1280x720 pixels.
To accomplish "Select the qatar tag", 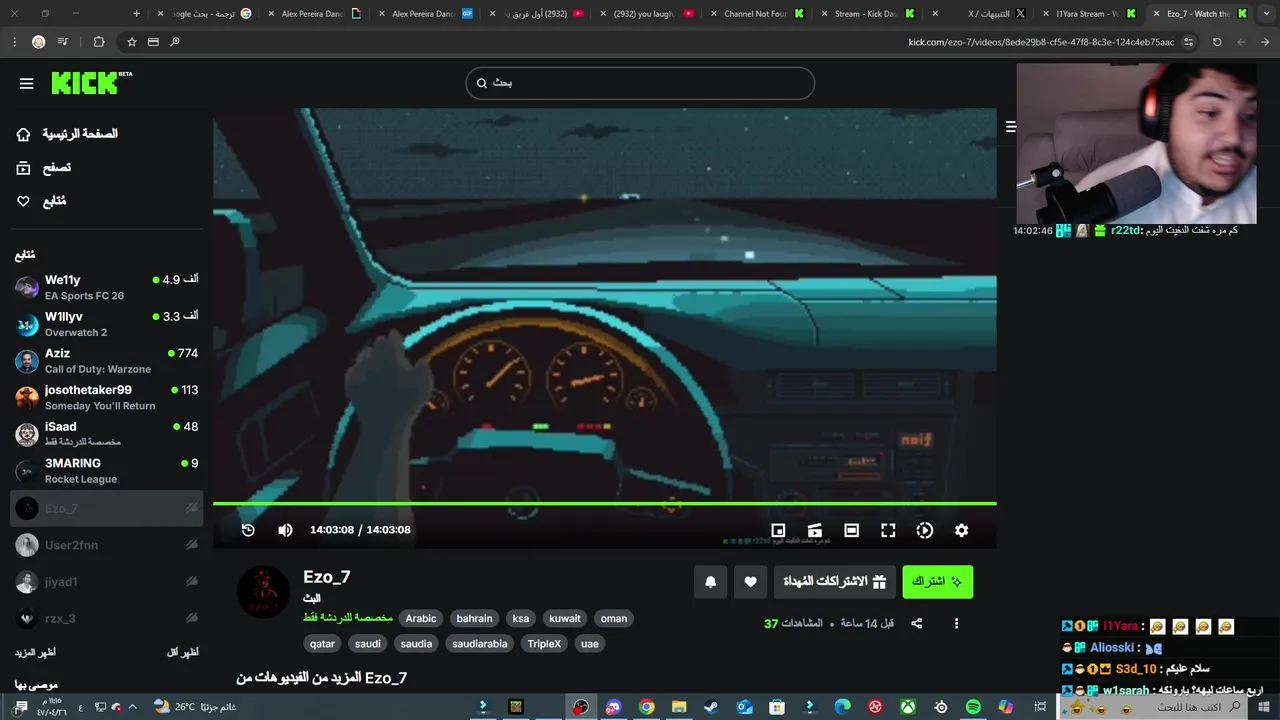I will [322, 644].
